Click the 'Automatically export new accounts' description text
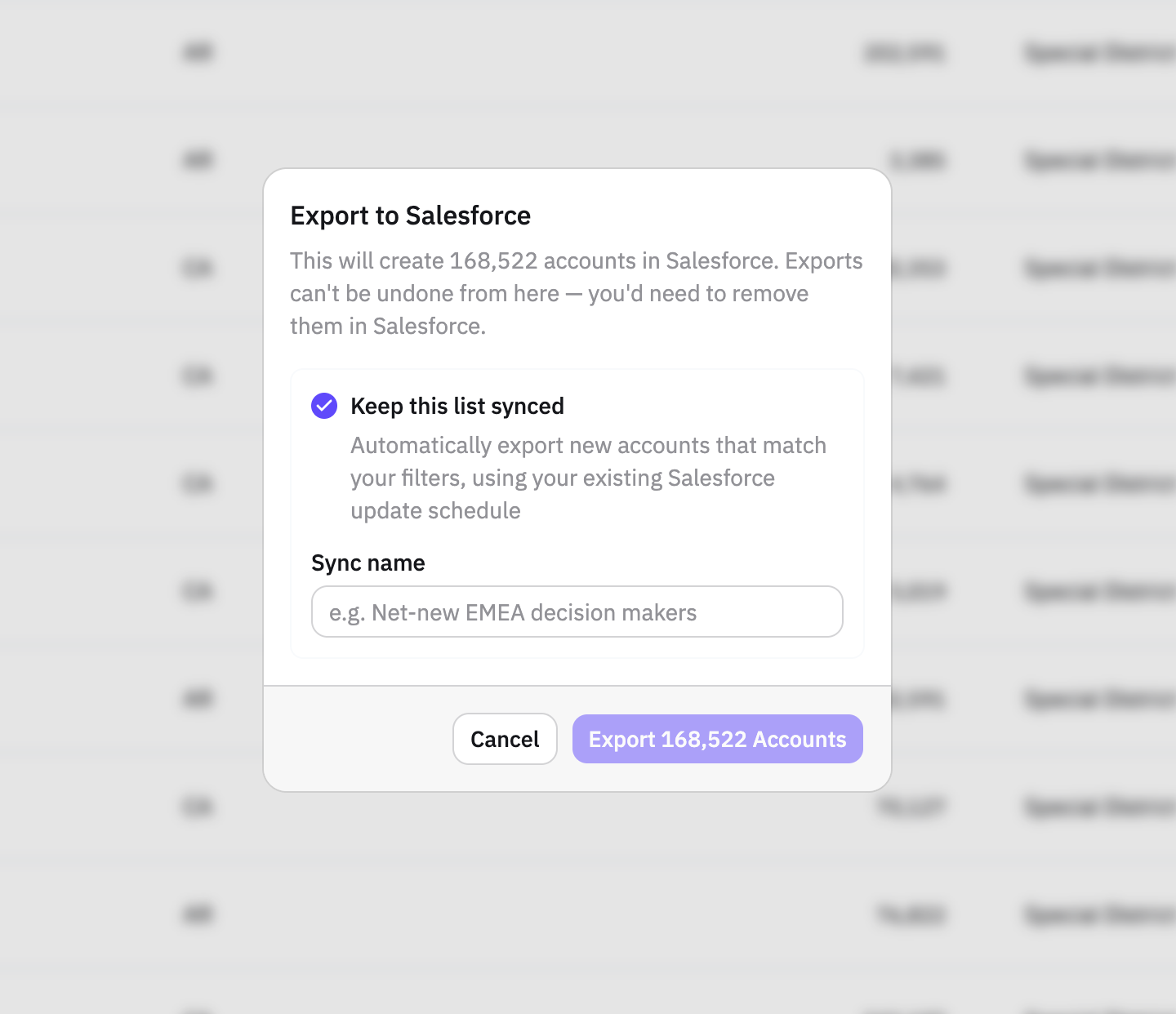Screen dimensions: 1176x1014 (588, 478)
